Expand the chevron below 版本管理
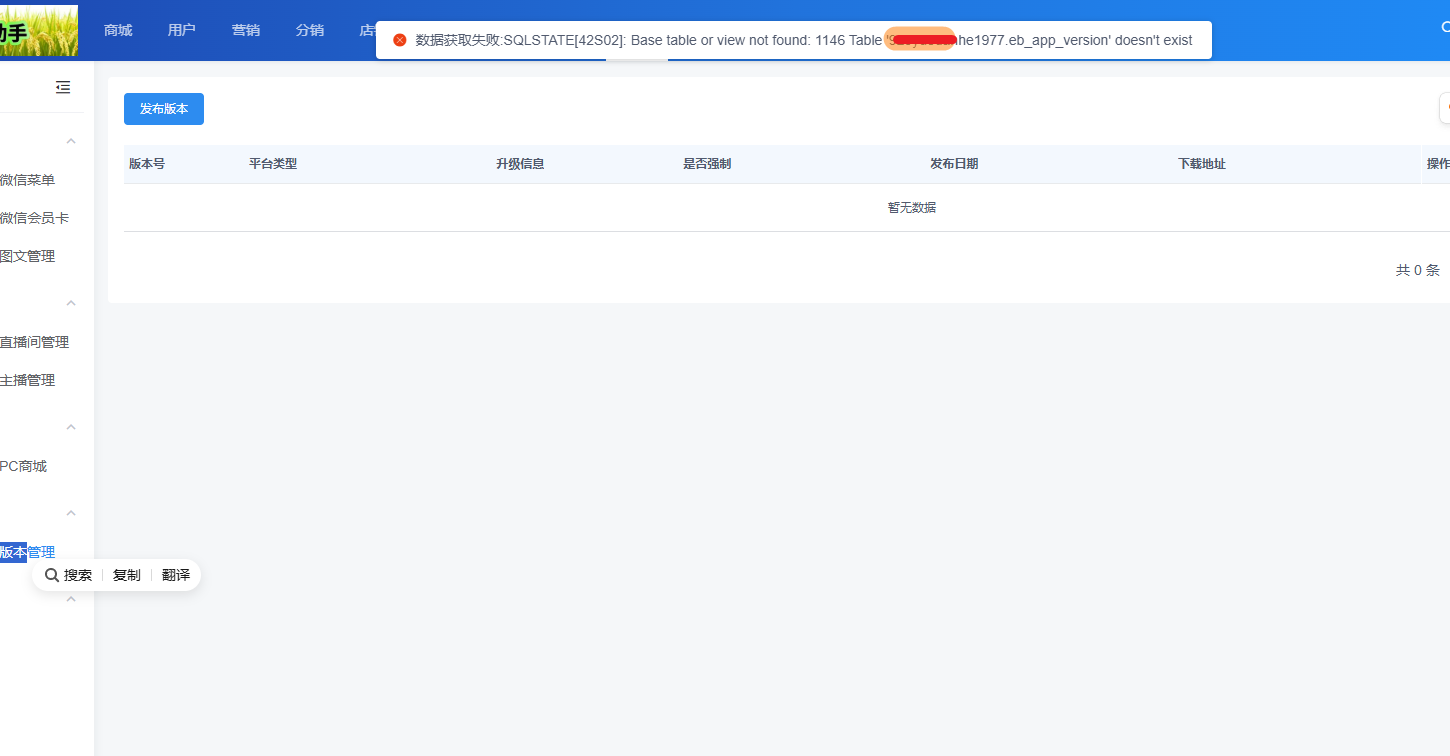 tap(71, 599)
